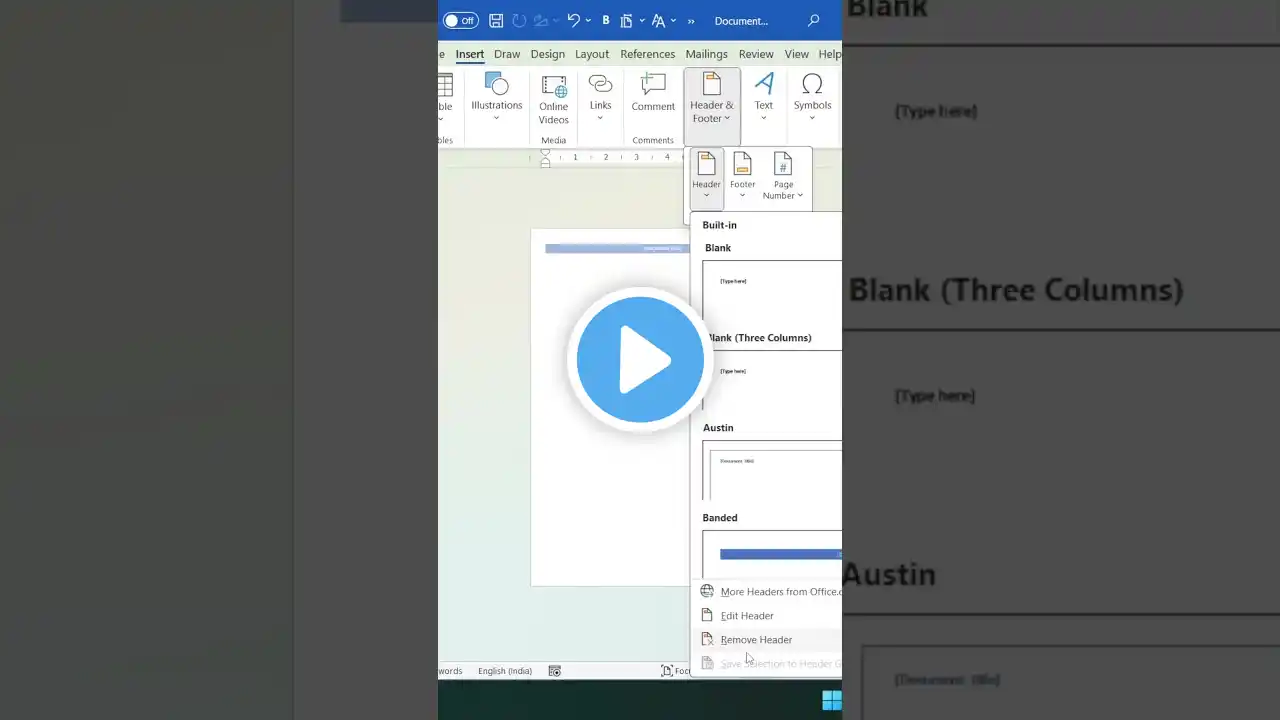Select the References ribbon tab
Screen dimensions: 1280x720
tap(648, 54)
